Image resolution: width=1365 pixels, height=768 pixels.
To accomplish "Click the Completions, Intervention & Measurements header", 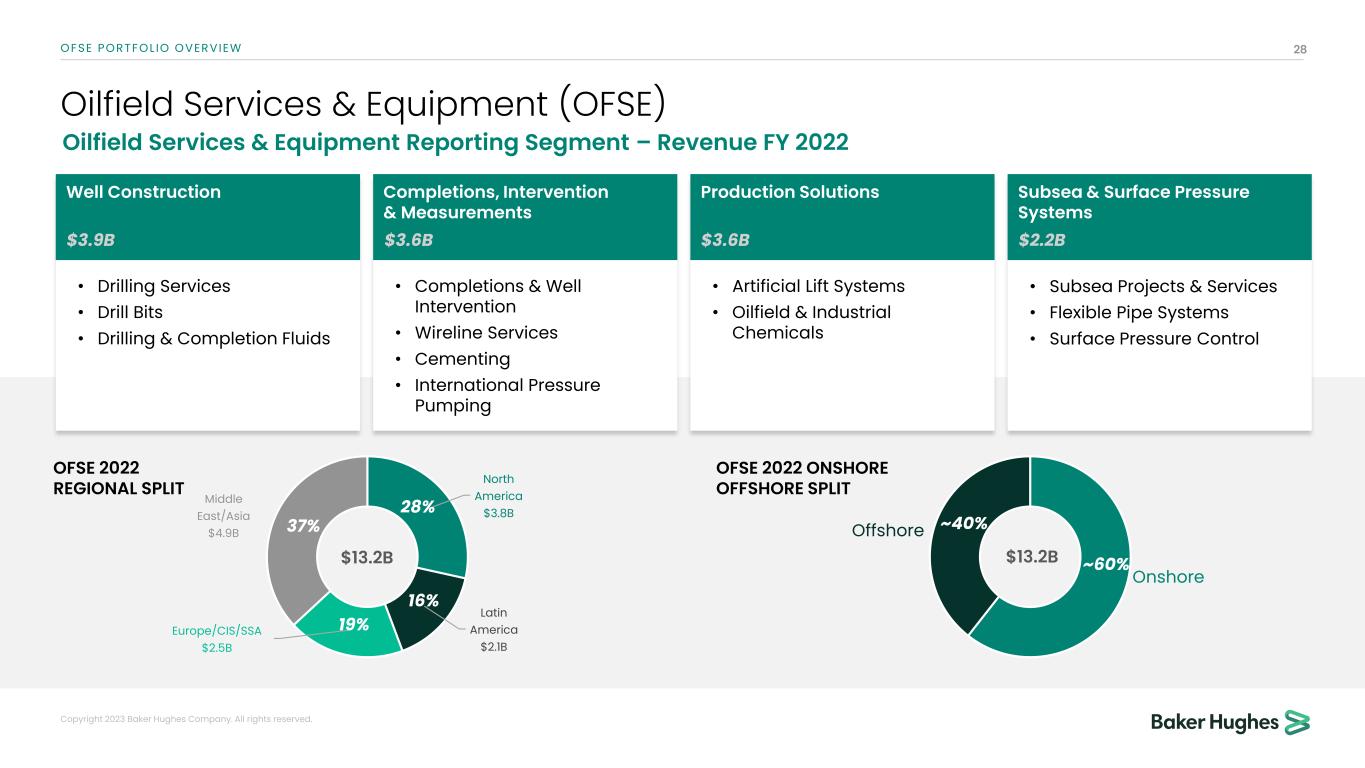I will 524,216.
